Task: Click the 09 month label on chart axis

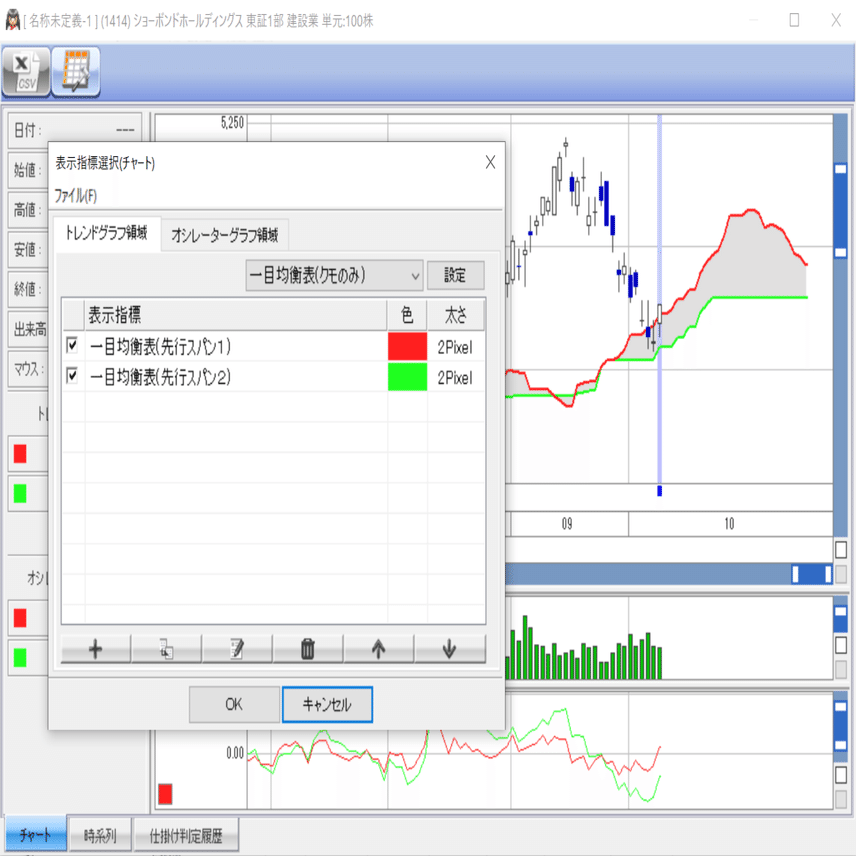Action: click(x=567, y=524)
